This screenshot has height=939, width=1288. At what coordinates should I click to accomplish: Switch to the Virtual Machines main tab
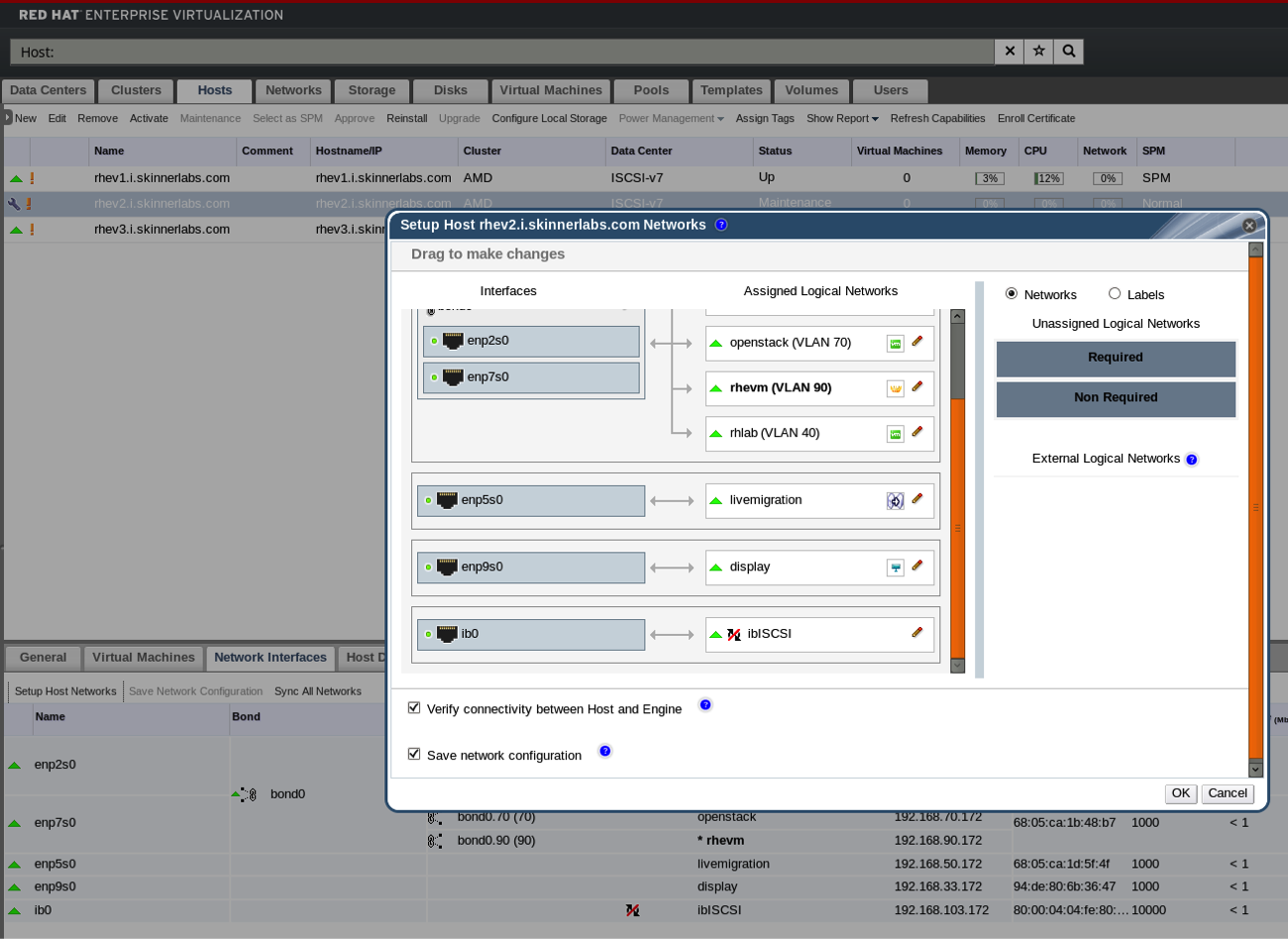pos(550,90)
